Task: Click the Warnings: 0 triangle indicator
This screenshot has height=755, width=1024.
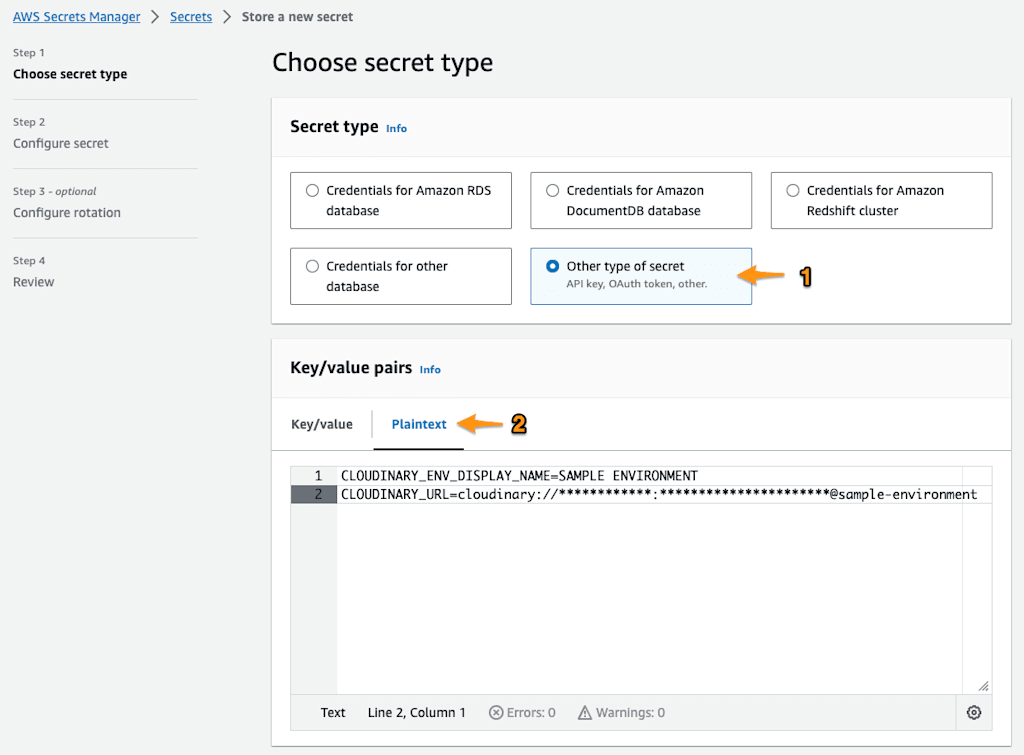Action: coord(584,713)
